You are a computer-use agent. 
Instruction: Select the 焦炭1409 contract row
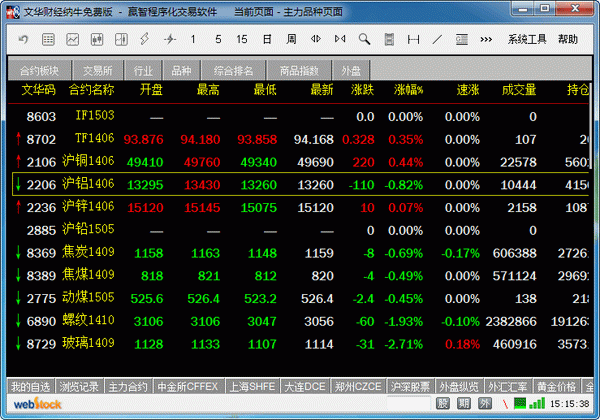300,253
